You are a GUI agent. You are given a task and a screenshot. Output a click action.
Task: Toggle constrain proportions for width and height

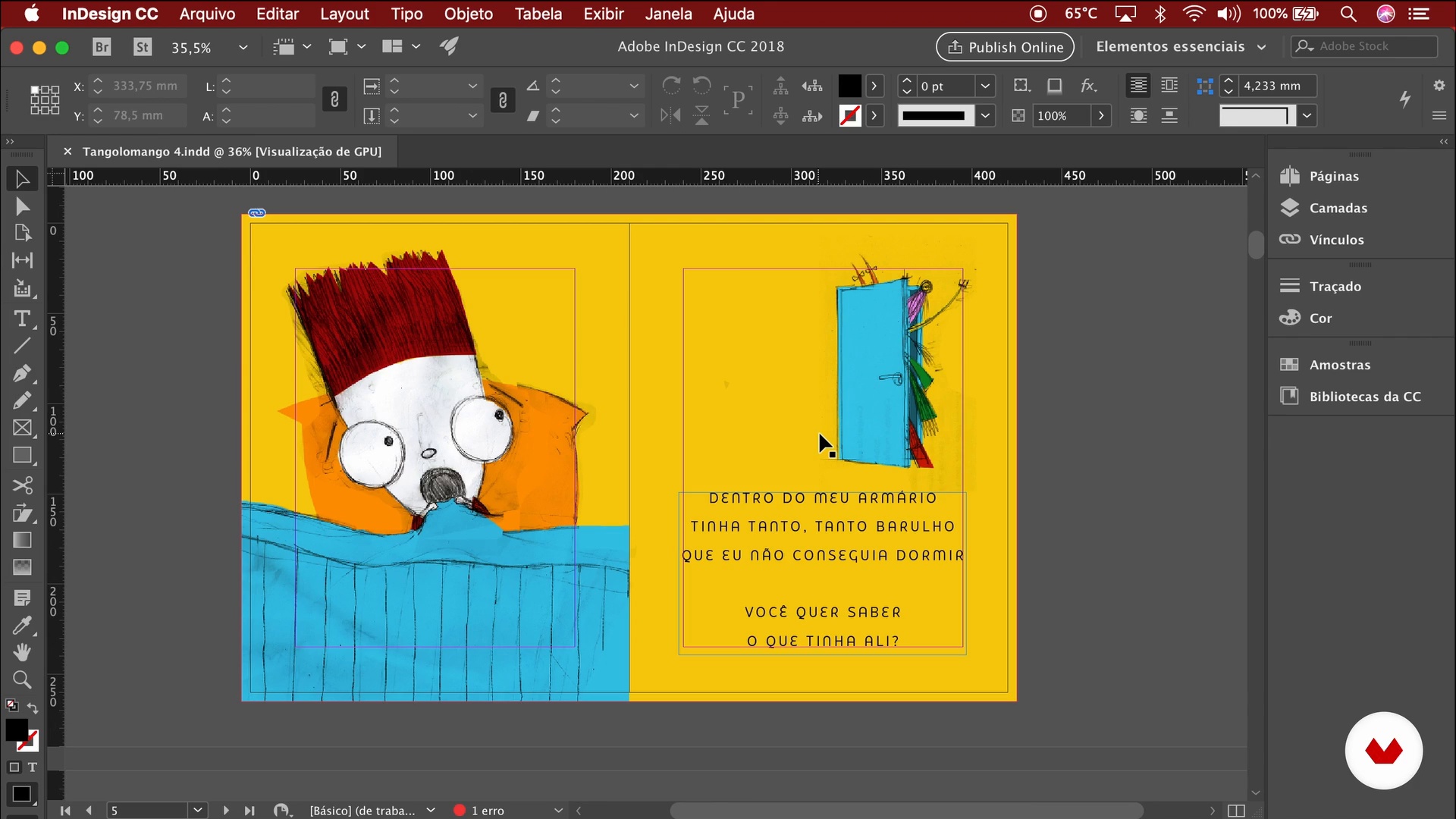334,100
